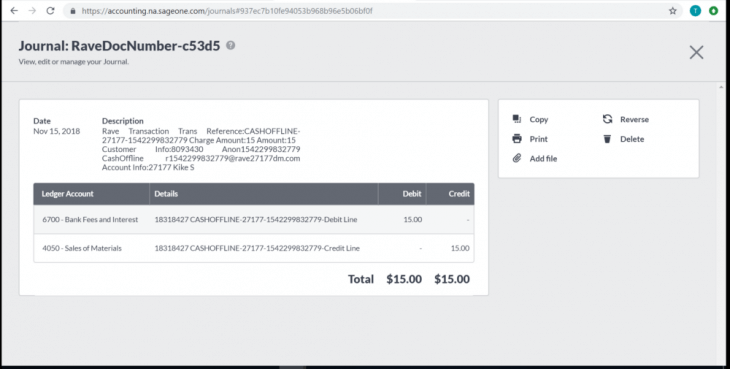730x369 pixels.
Task: Open the journal help question mark icon
Action: (x=230, y=45)
